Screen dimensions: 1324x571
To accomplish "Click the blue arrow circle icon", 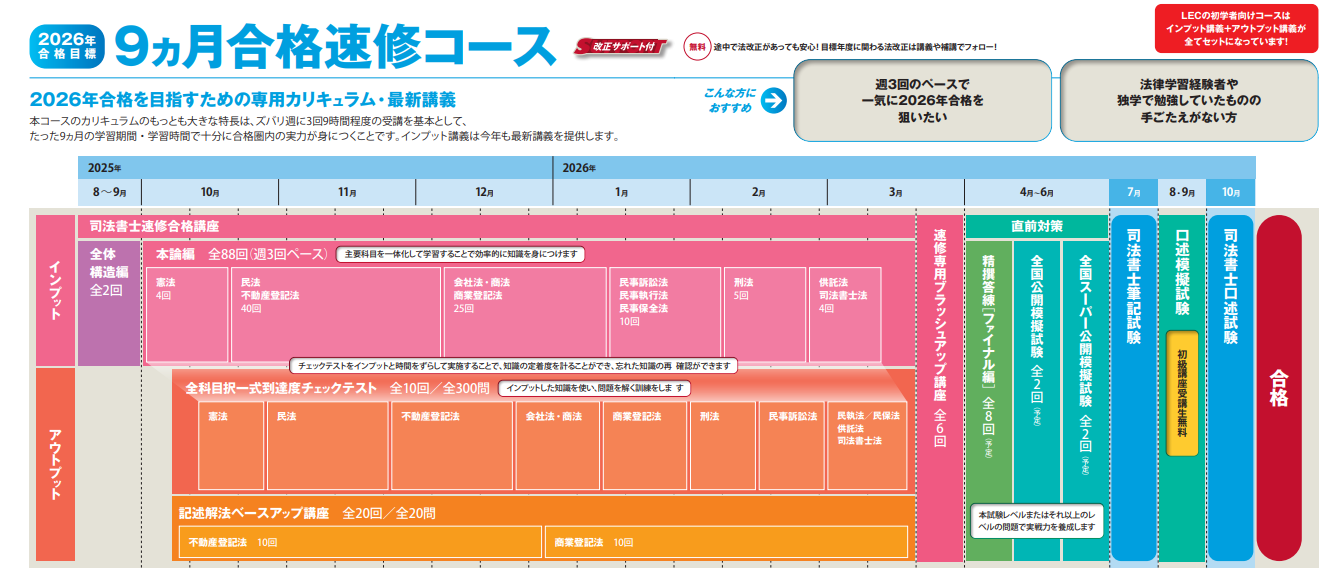I will coord(773,101).
